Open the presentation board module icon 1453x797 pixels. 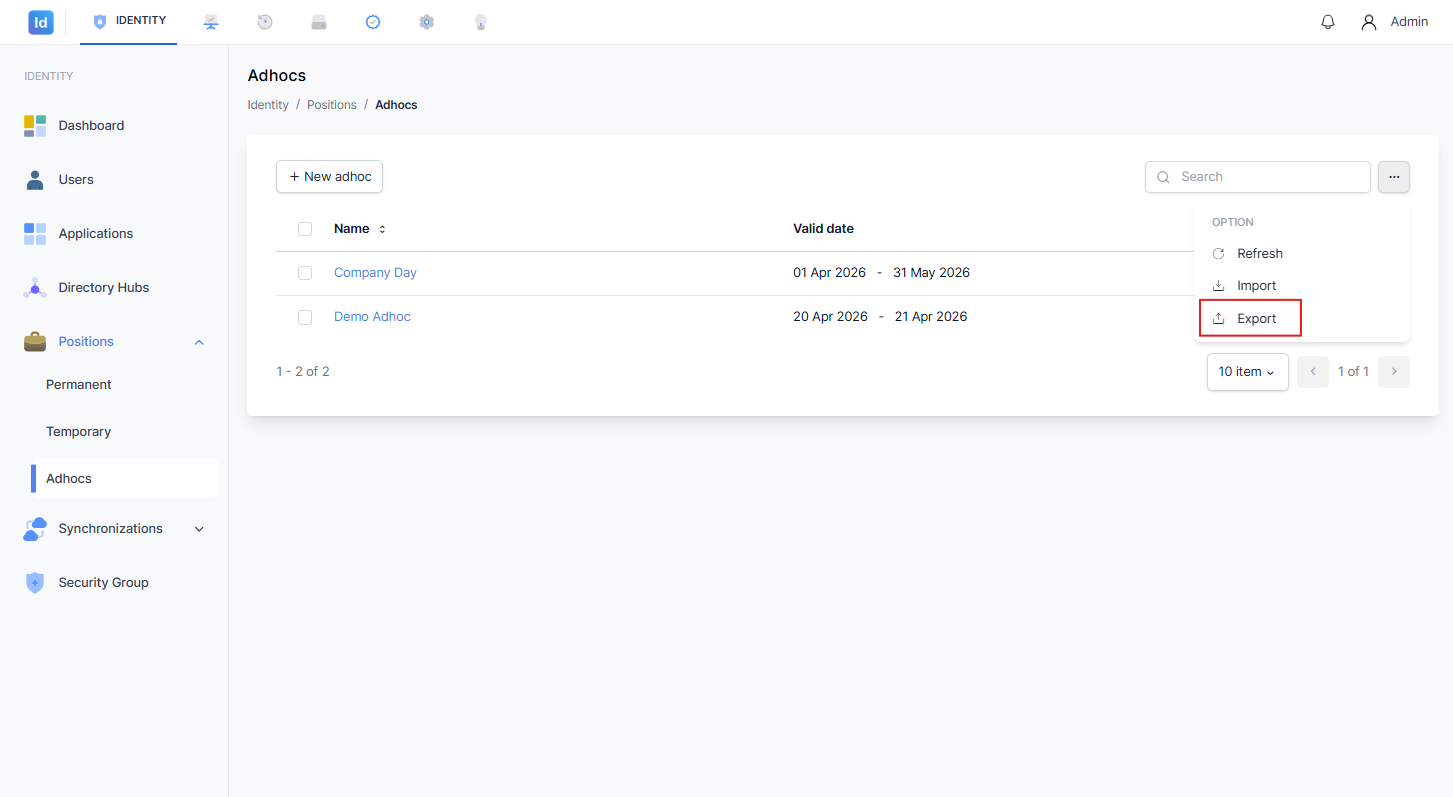[211, 22]
